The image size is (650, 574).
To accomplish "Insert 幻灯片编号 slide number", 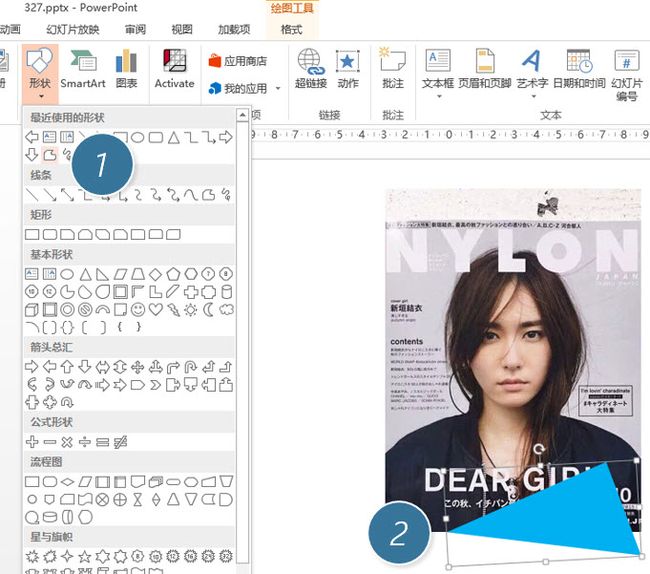I will tap(627, 75).
